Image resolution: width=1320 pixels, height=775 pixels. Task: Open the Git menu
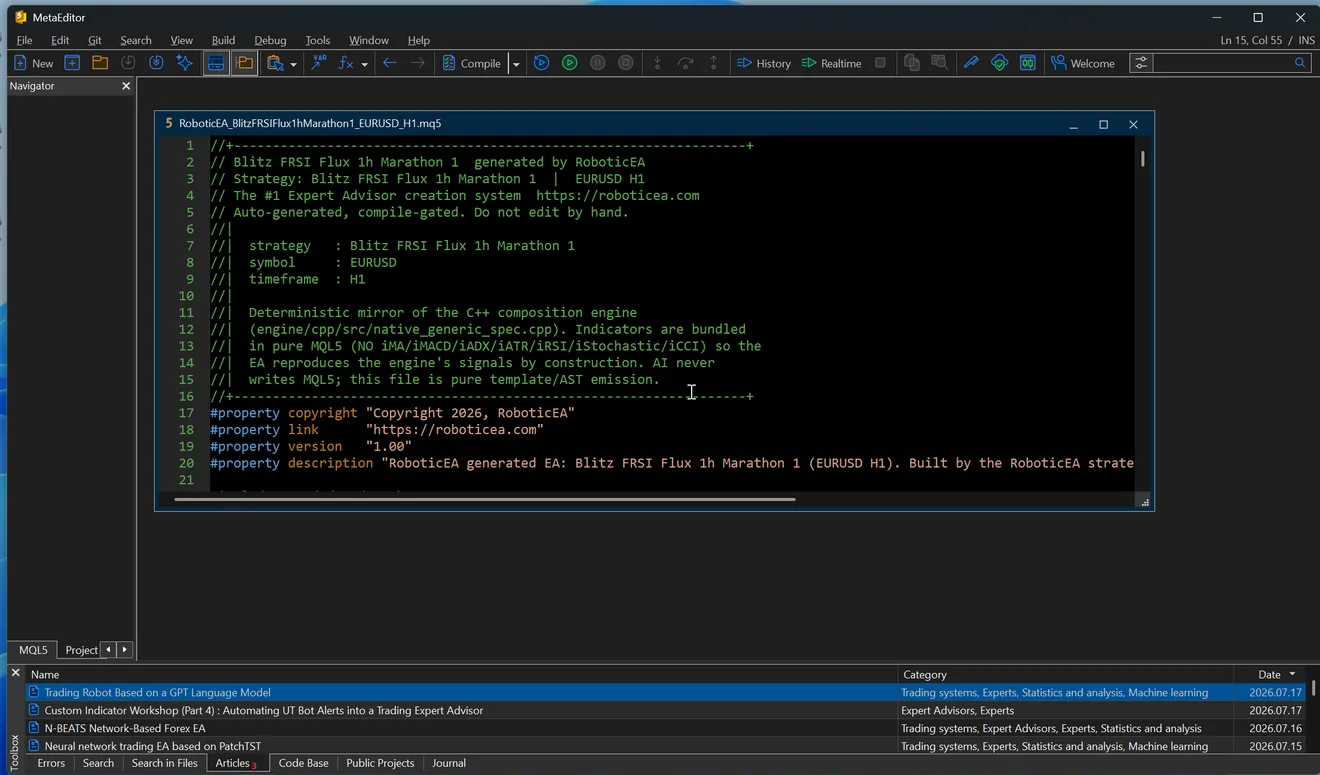95,40
